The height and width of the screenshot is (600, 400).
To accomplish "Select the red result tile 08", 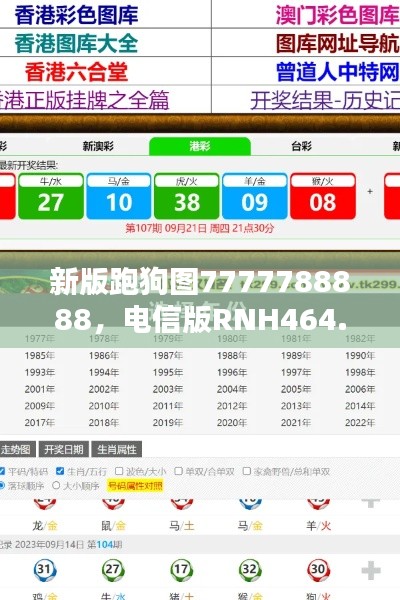I will 323,196.
